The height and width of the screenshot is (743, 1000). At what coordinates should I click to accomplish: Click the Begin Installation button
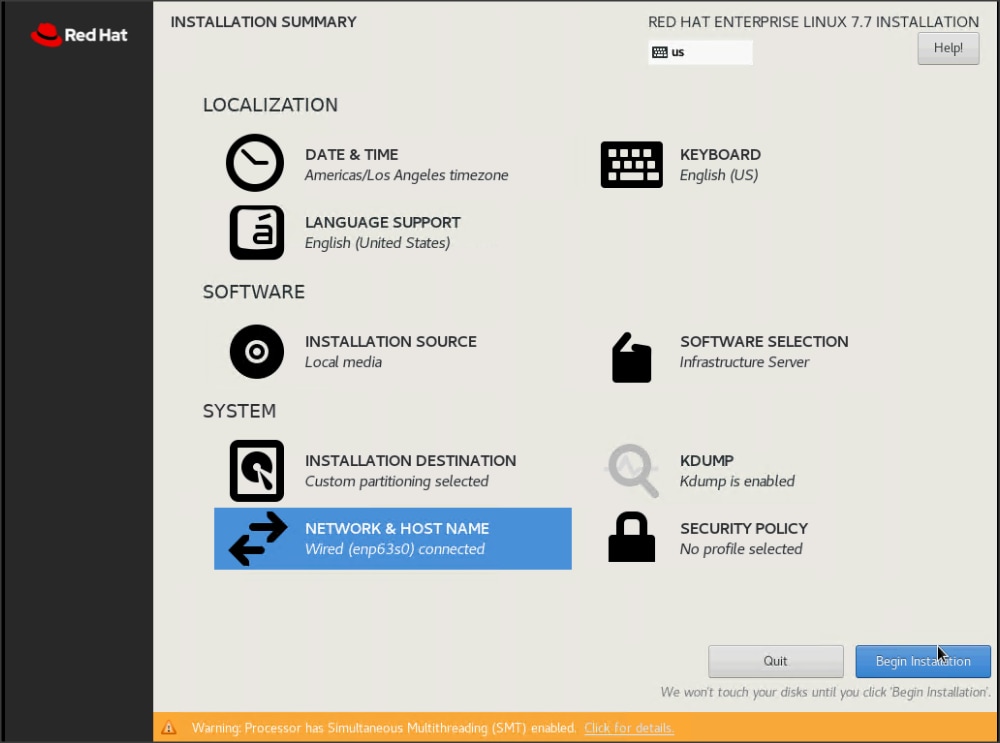[x=923, y=661]
